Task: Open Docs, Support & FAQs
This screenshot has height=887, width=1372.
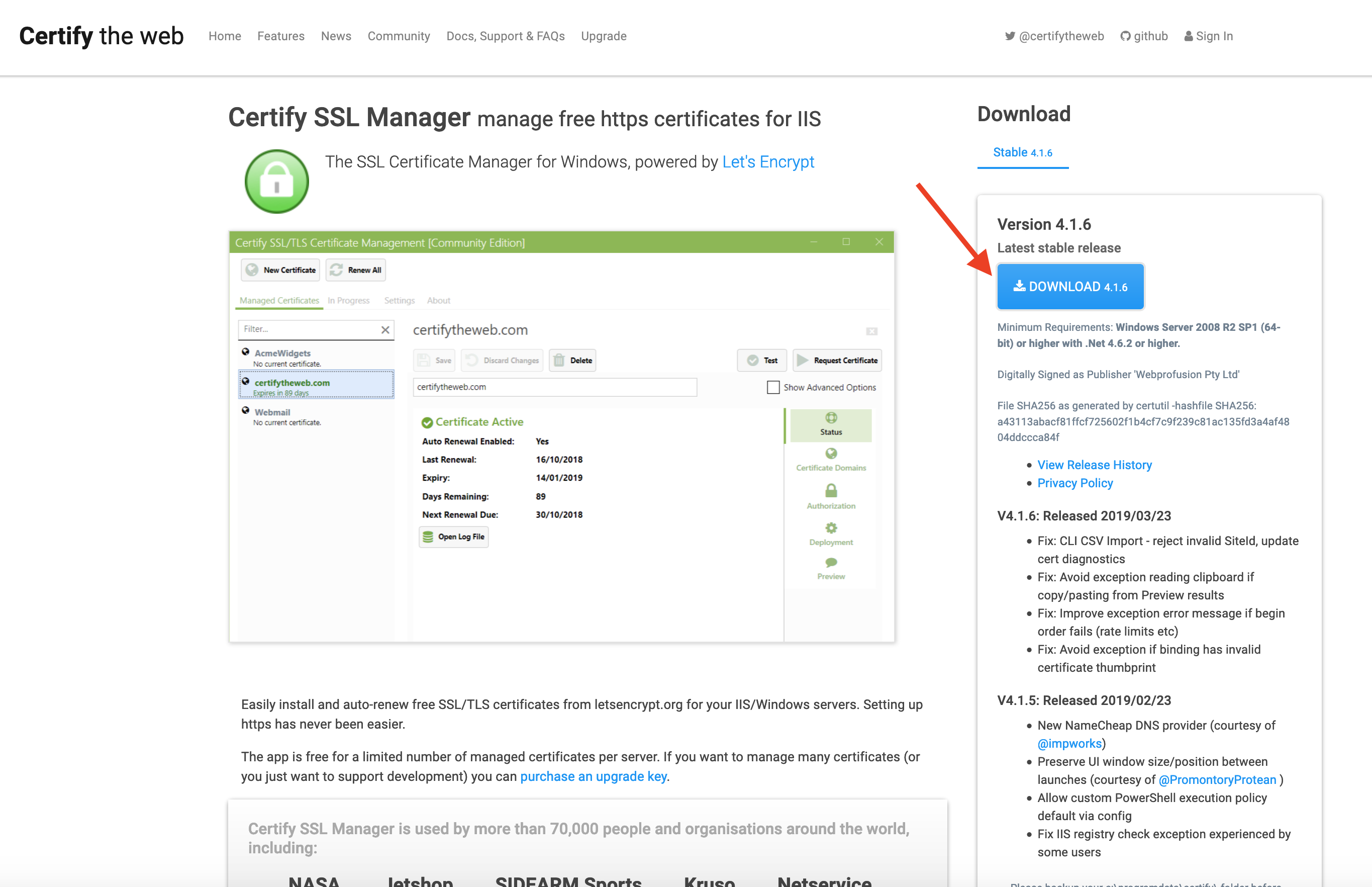Action: [x=505, y=36]
